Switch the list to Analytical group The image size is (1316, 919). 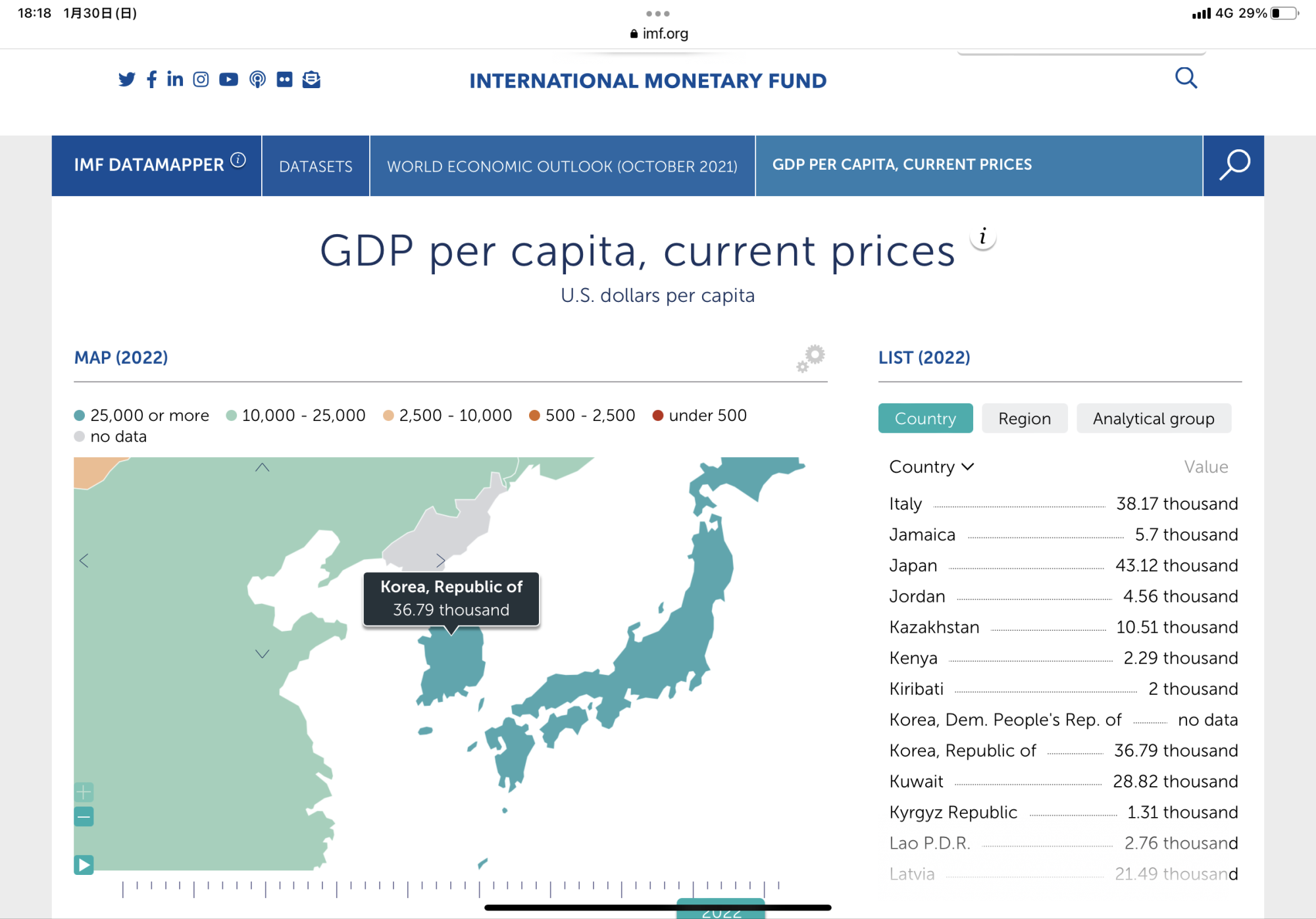click(1153, 418)
